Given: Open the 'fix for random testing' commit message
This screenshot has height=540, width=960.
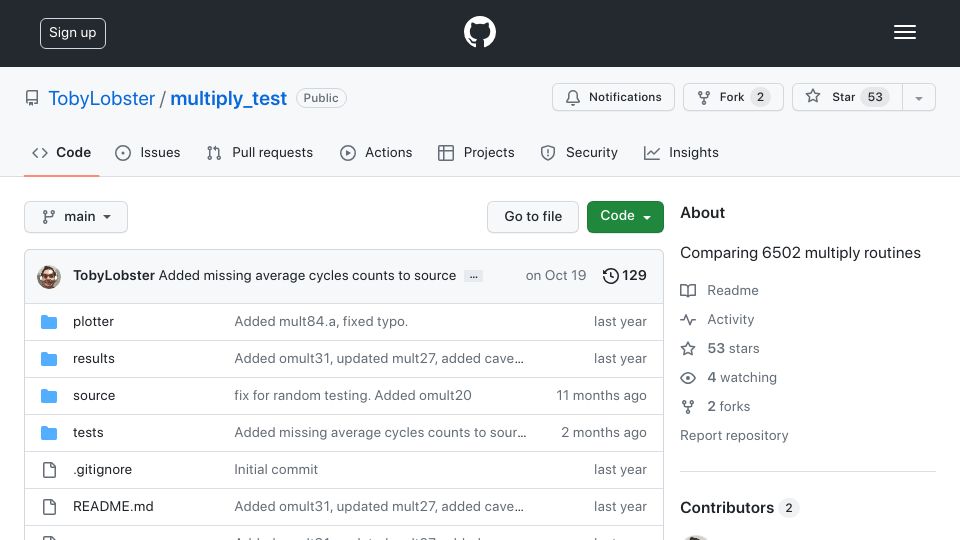Looking at the screenshot, I should tap(353, 396).
